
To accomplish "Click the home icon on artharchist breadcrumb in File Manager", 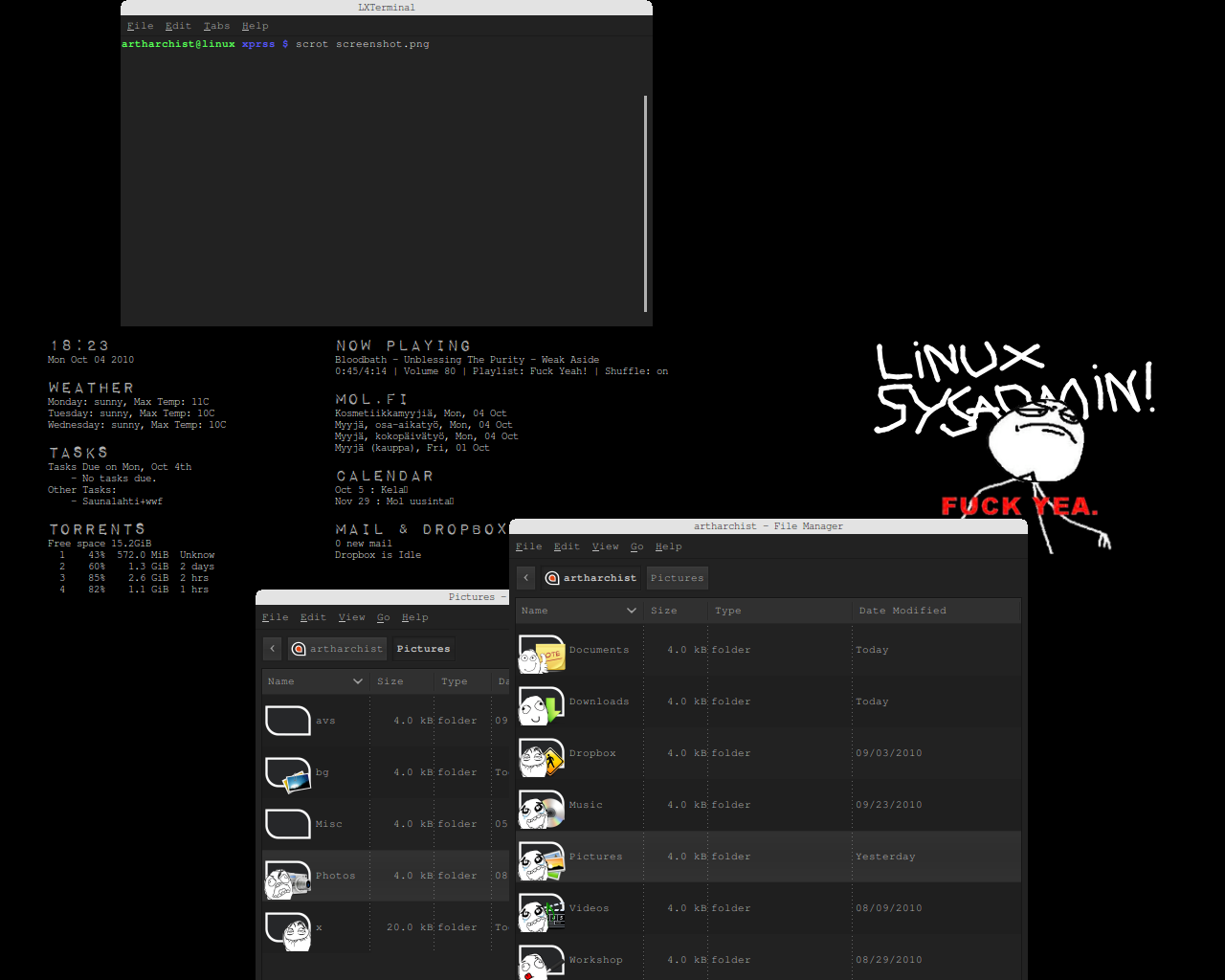I will coord(551,578).
